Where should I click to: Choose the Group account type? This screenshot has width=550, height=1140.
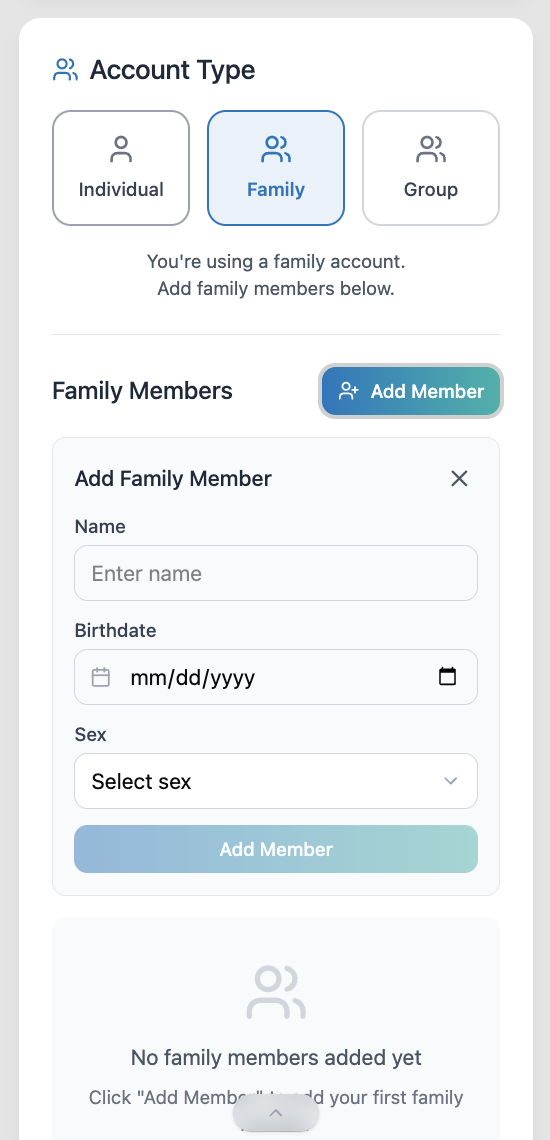point(431,168)
